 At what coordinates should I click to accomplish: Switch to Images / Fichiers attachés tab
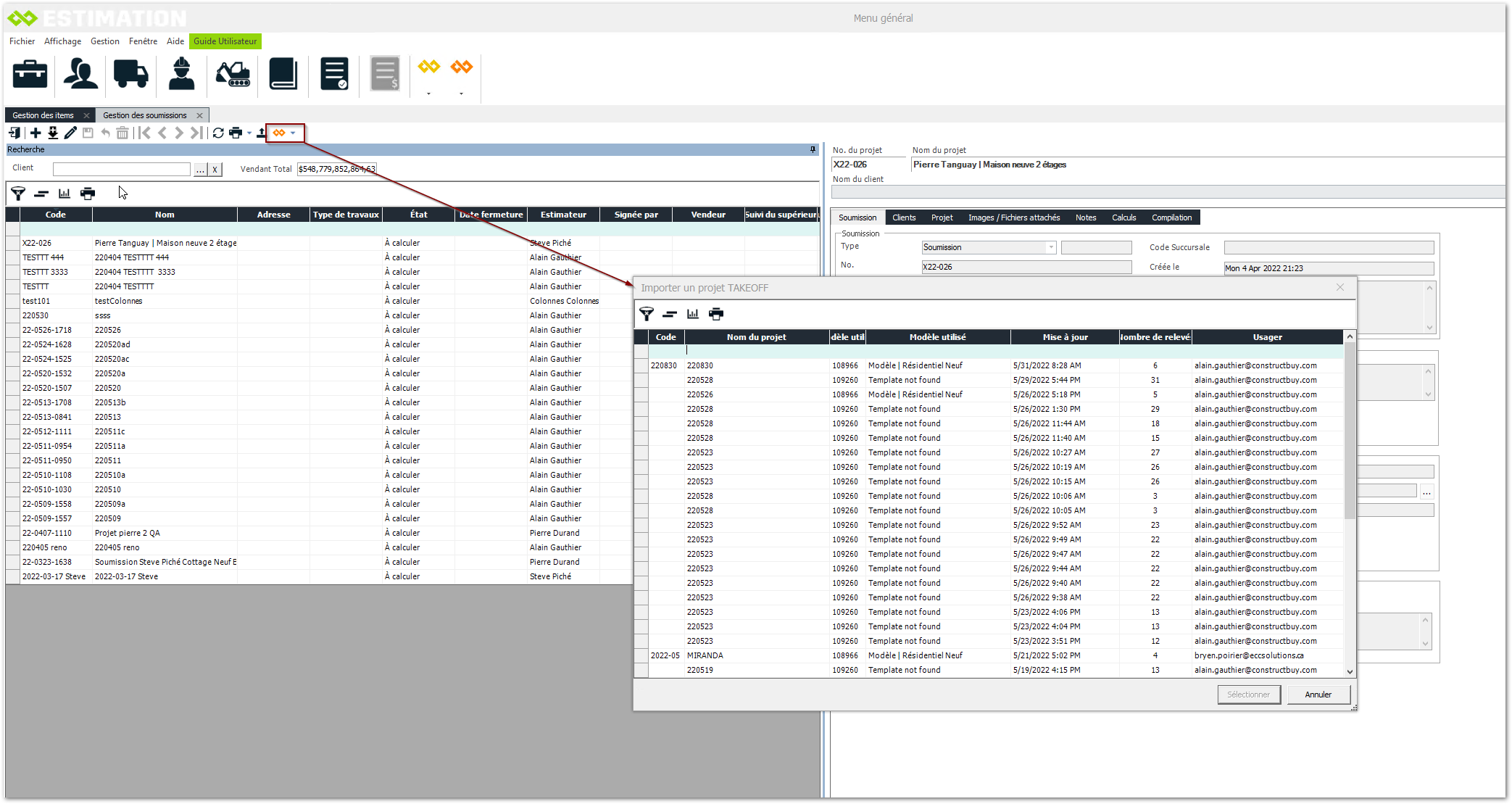point(1013,217)
